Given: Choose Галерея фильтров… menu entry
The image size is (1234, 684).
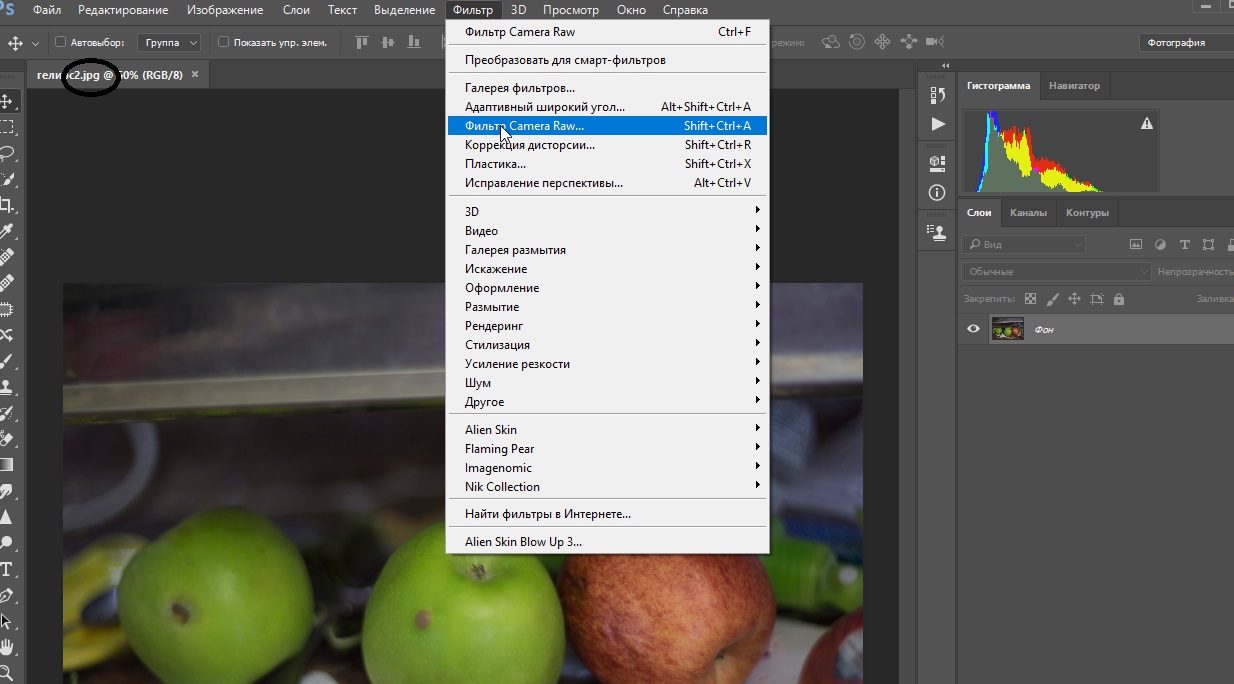Looking at the screenshot, I should [606, 88].
